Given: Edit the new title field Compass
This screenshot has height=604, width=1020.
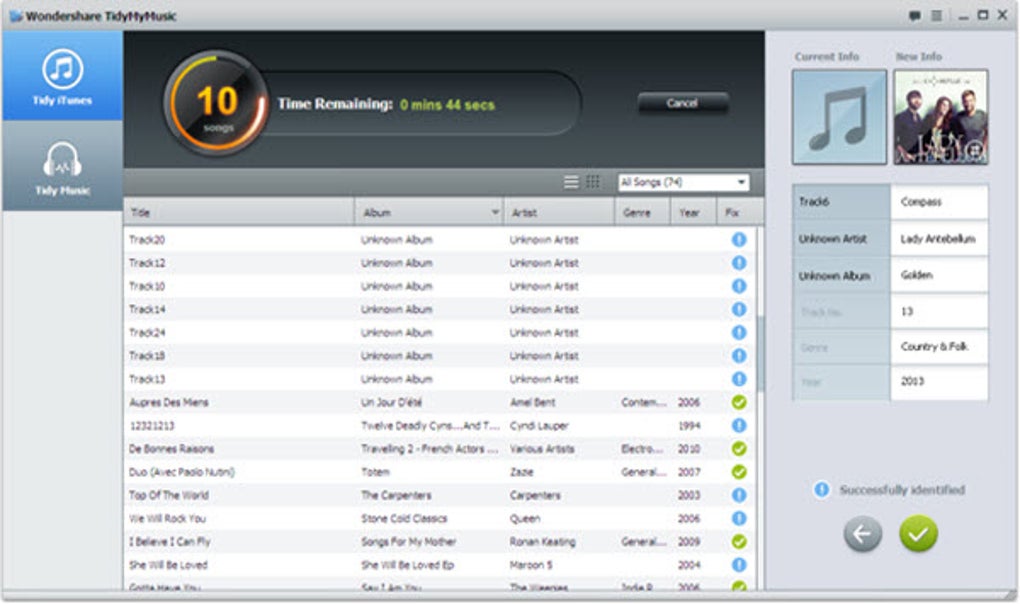Looking at the screenshot, I should (939, 202).
